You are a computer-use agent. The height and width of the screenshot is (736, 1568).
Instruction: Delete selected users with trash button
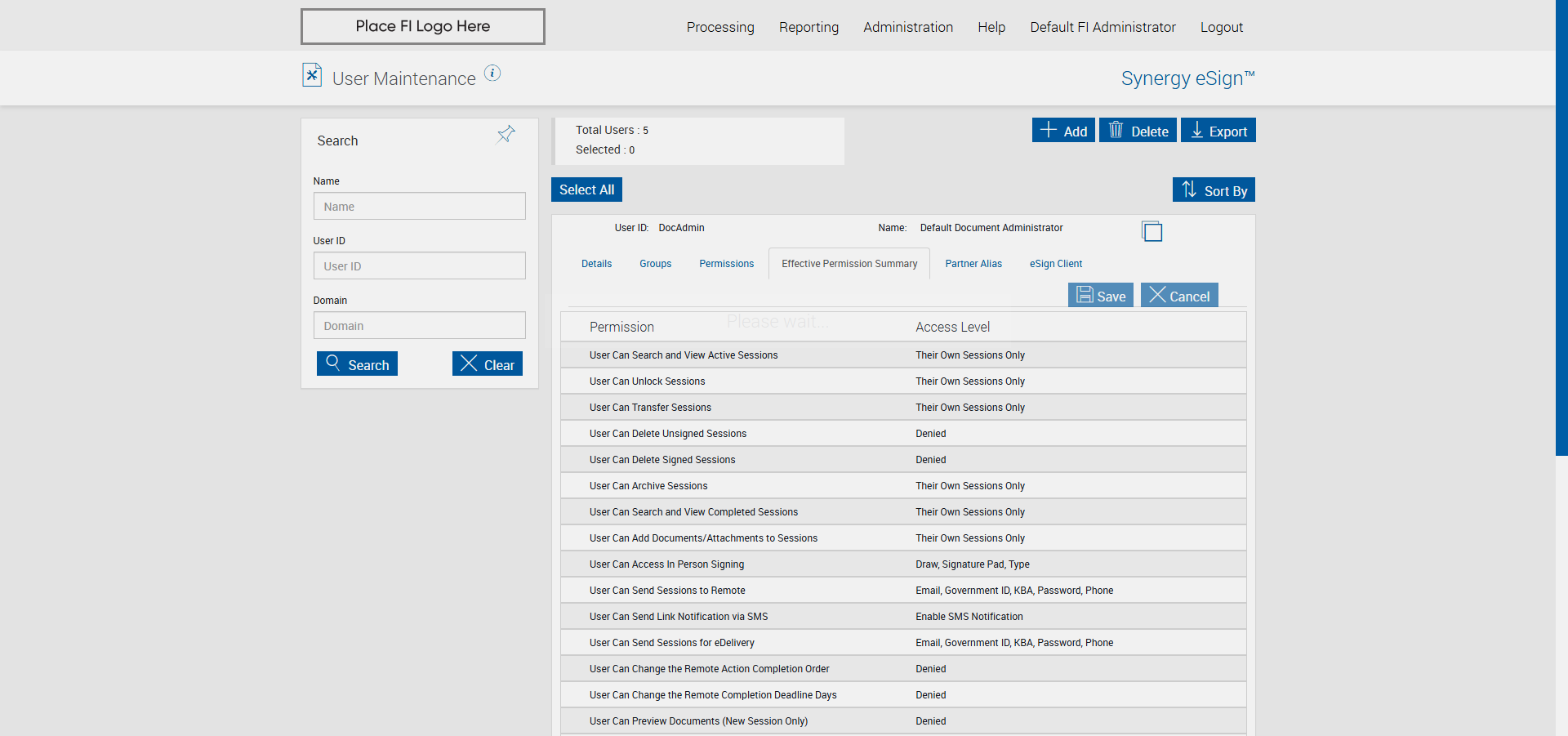[1138, 131]
